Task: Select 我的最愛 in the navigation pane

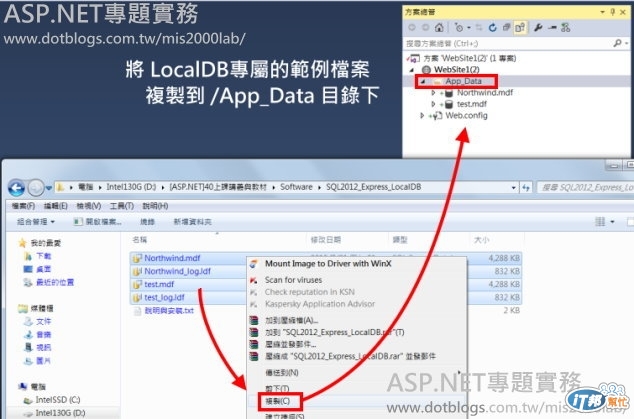Action: (45, 243)
